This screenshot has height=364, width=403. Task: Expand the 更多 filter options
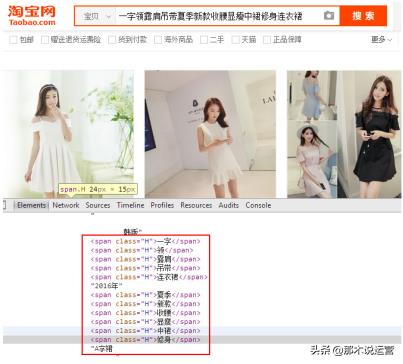(x=382, y=40)
